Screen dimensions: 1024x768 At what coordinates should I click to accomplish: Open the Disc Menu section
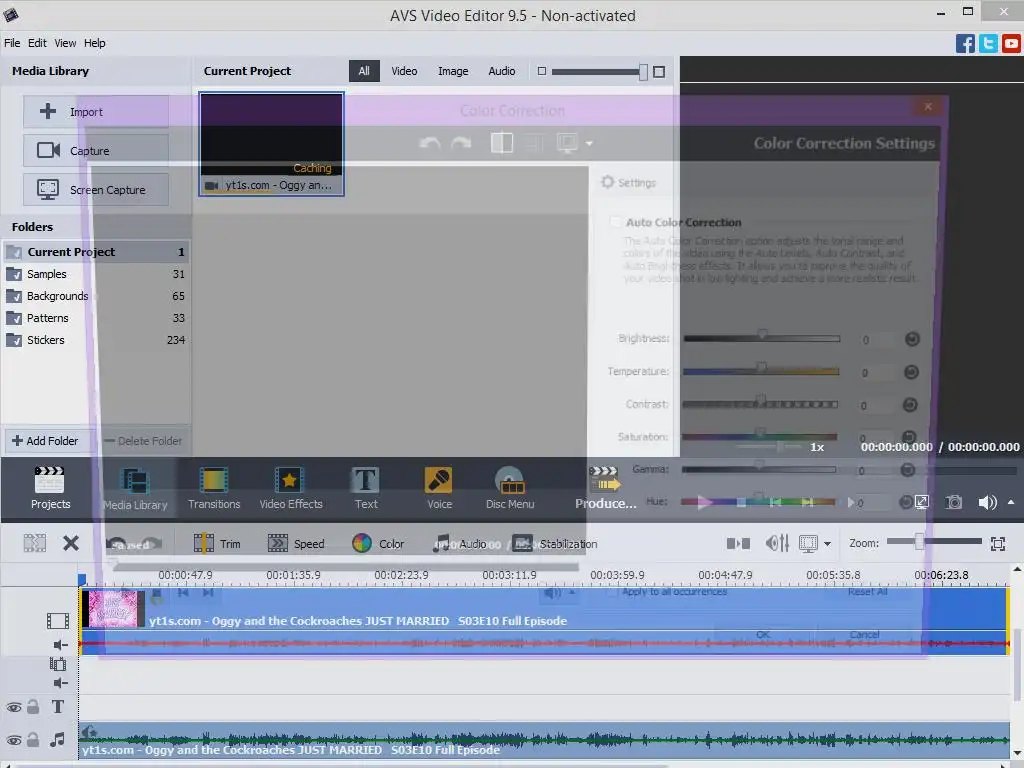(x=510, y=487)
